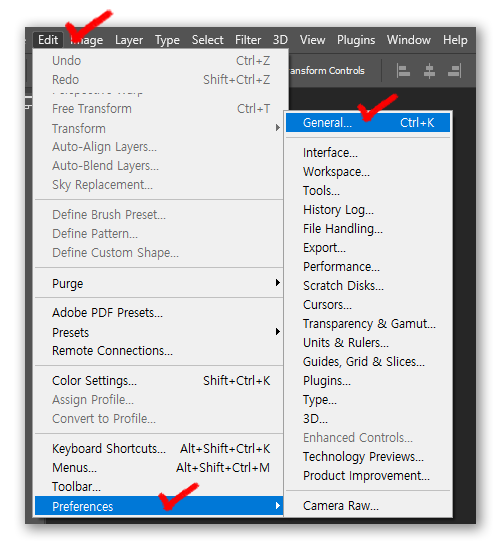Choose Assign Profile entry
501x551 pixels.
(159, 400)
